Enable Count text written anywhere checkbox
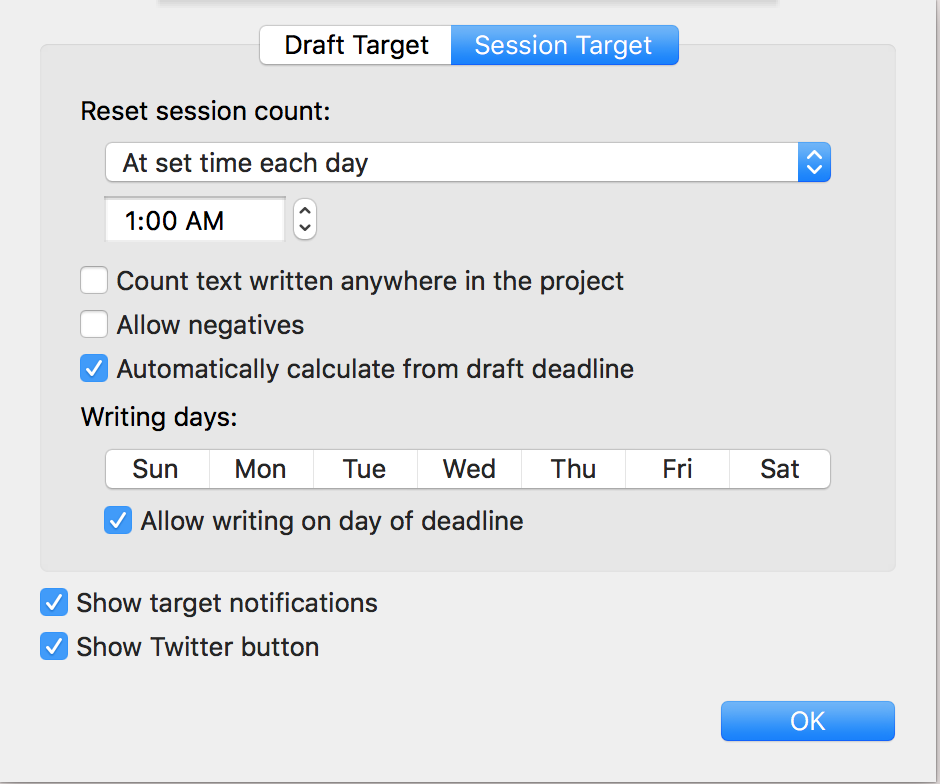Screen dimensions: 940x784 94,281
